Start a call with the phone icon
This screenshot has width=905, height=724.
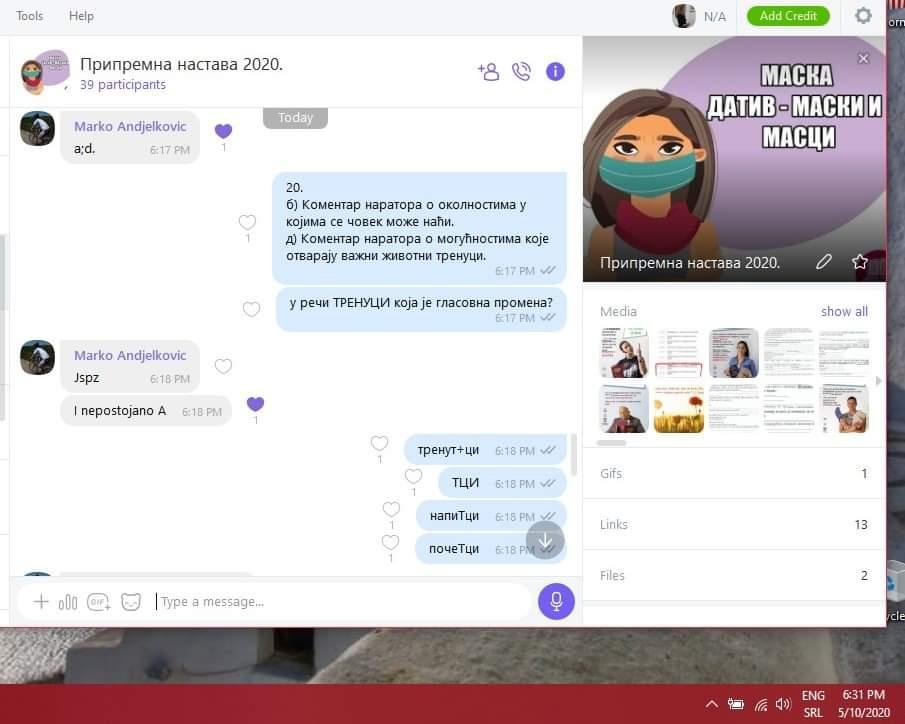coord(521,71)
